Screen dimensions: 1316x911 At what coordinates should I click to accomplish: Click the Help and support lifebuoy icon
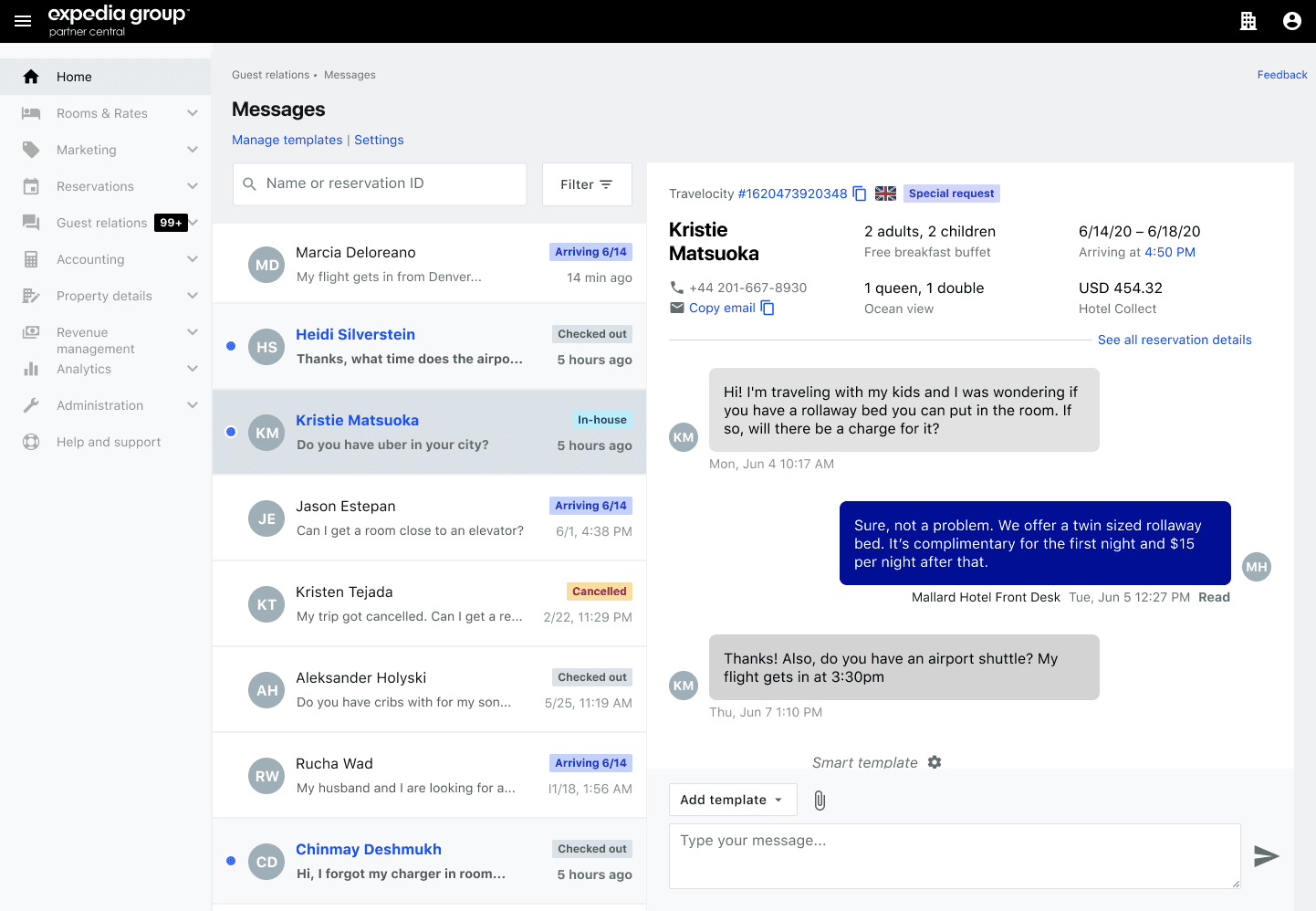[x=31, y=442]
